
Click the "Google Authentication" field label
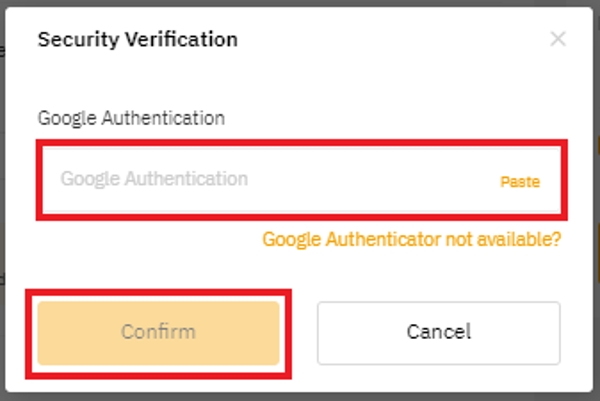click(131, 118)
